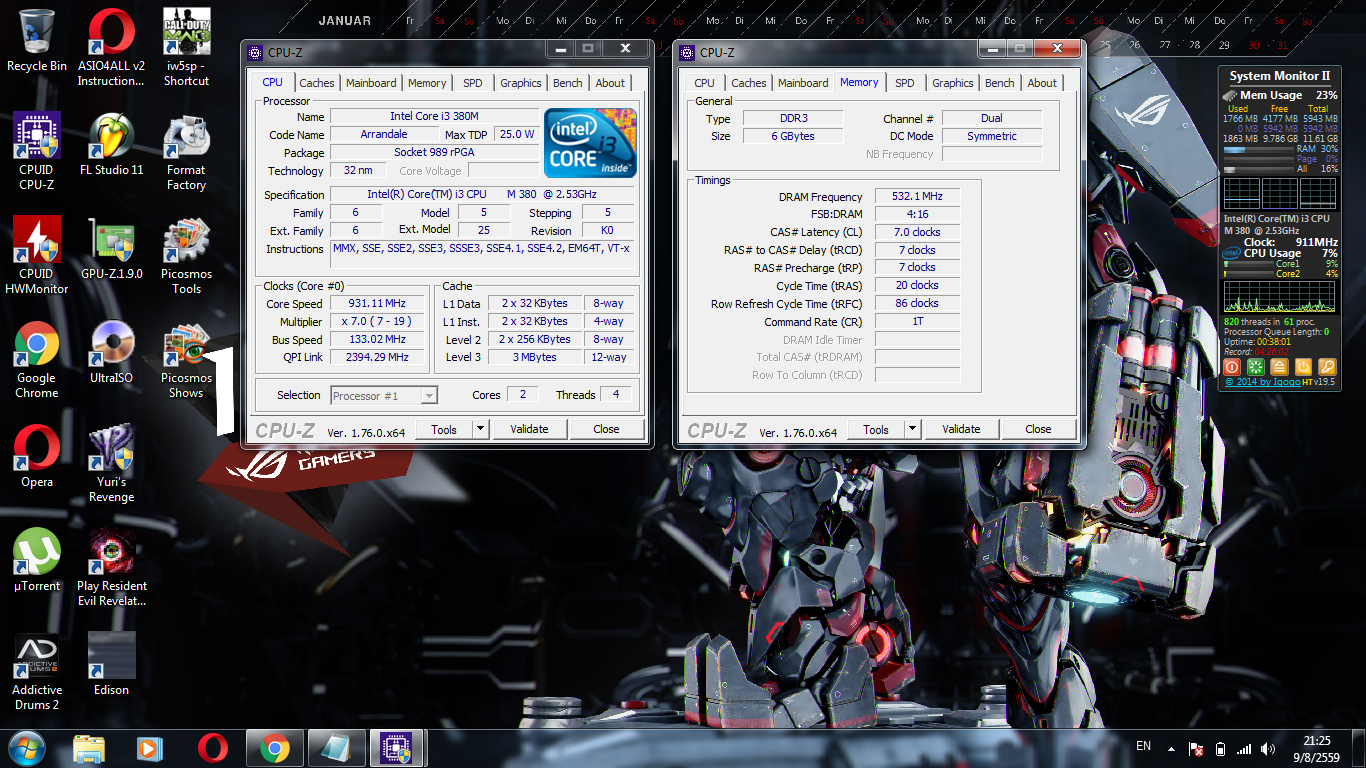Open SPD tab in left CPU-Z window
Screen dimensions: 1366x768
pyautogui.click(x=472, y=83)
